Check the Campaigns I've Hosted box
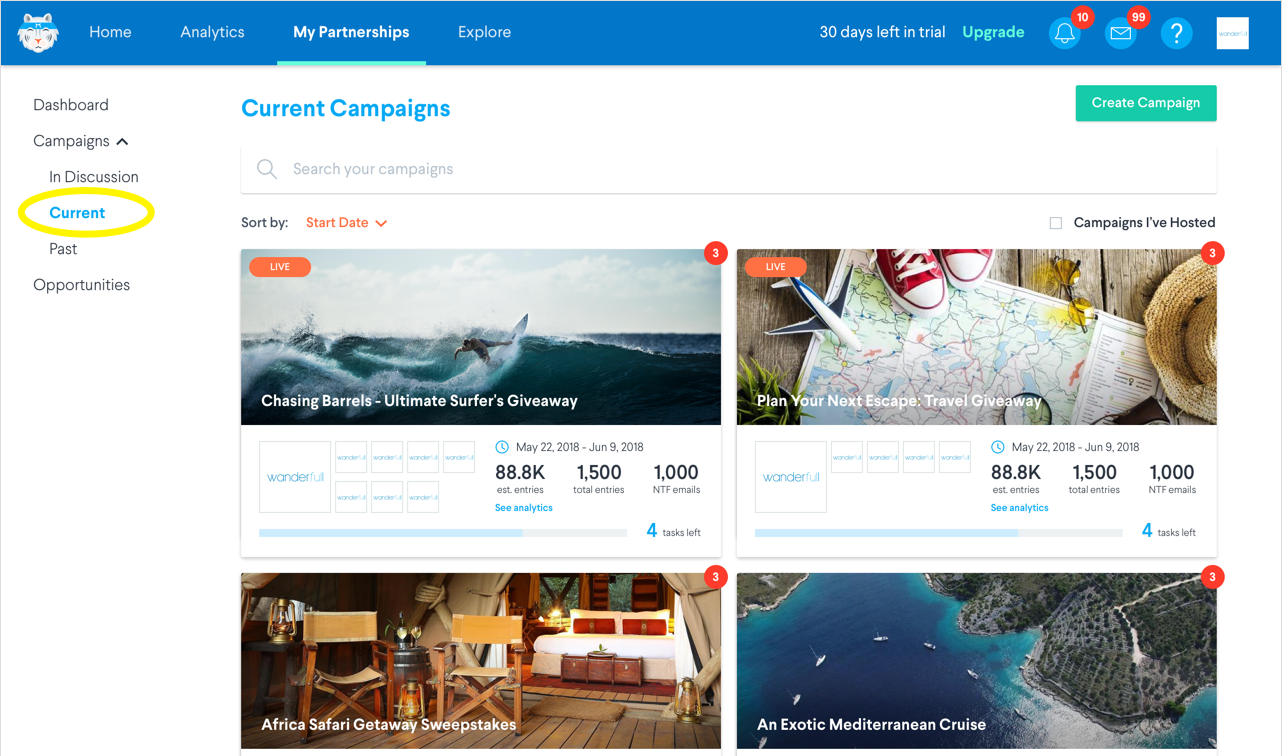Viewport: 1283px width, 756px height. (1056, 223)
